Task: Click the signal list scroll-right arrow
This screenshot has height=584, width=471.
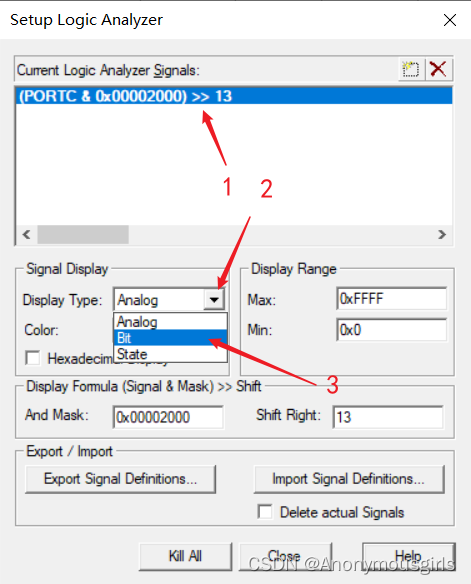Action: 442,234
